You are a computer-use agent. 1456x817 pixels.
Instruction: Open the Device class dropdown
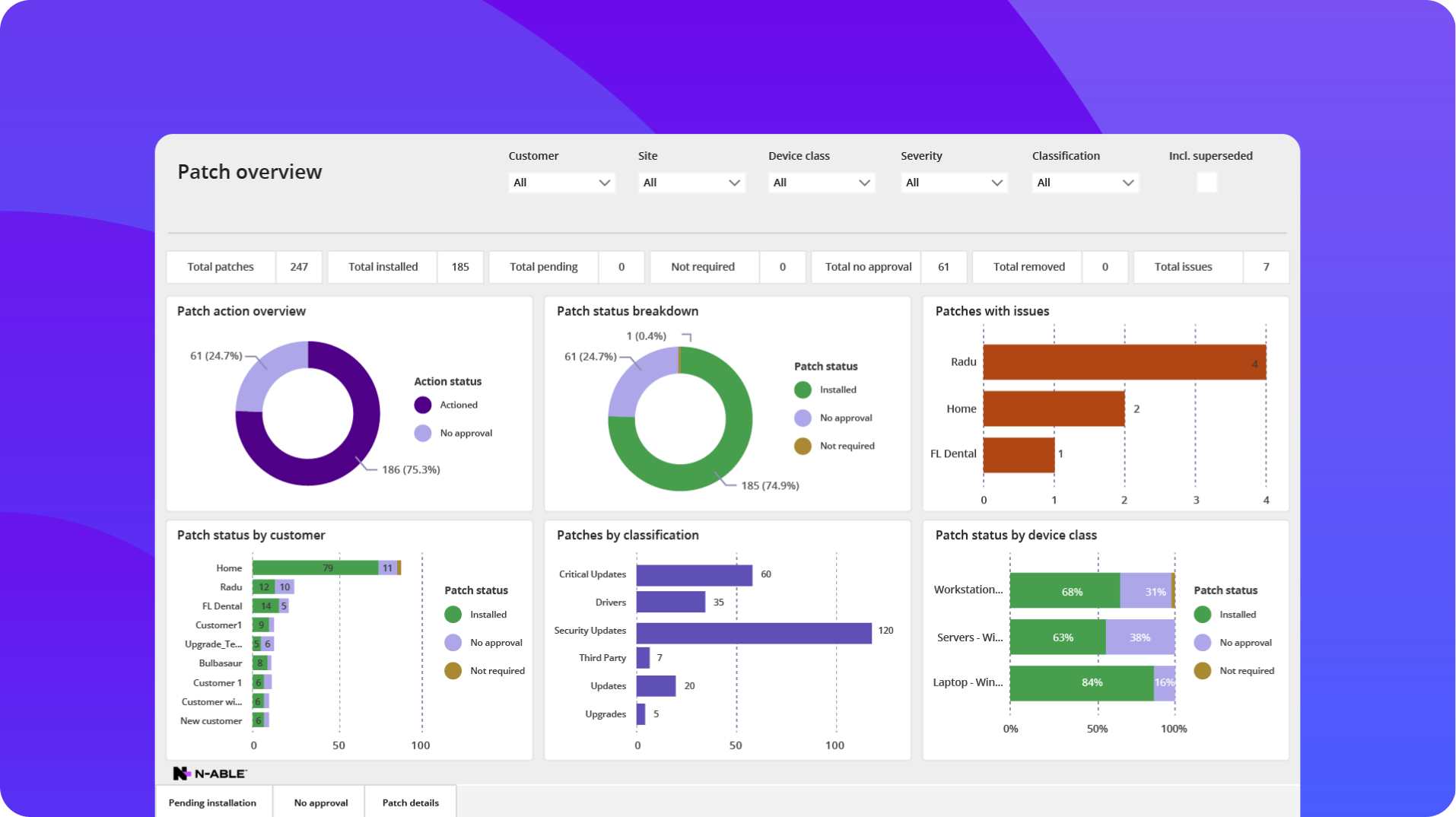click(x=821, y=183)
